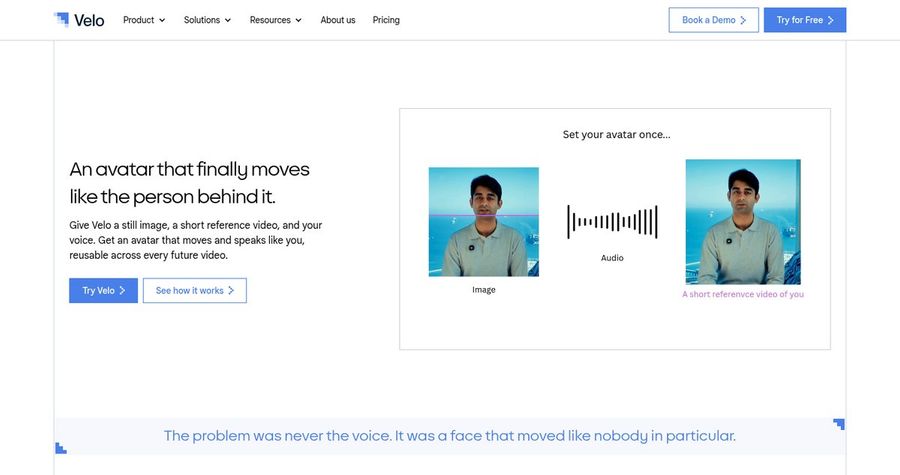Click arrow icon in Try for Free
Viewport: 900px width, 475px height.
pos(830,20)
